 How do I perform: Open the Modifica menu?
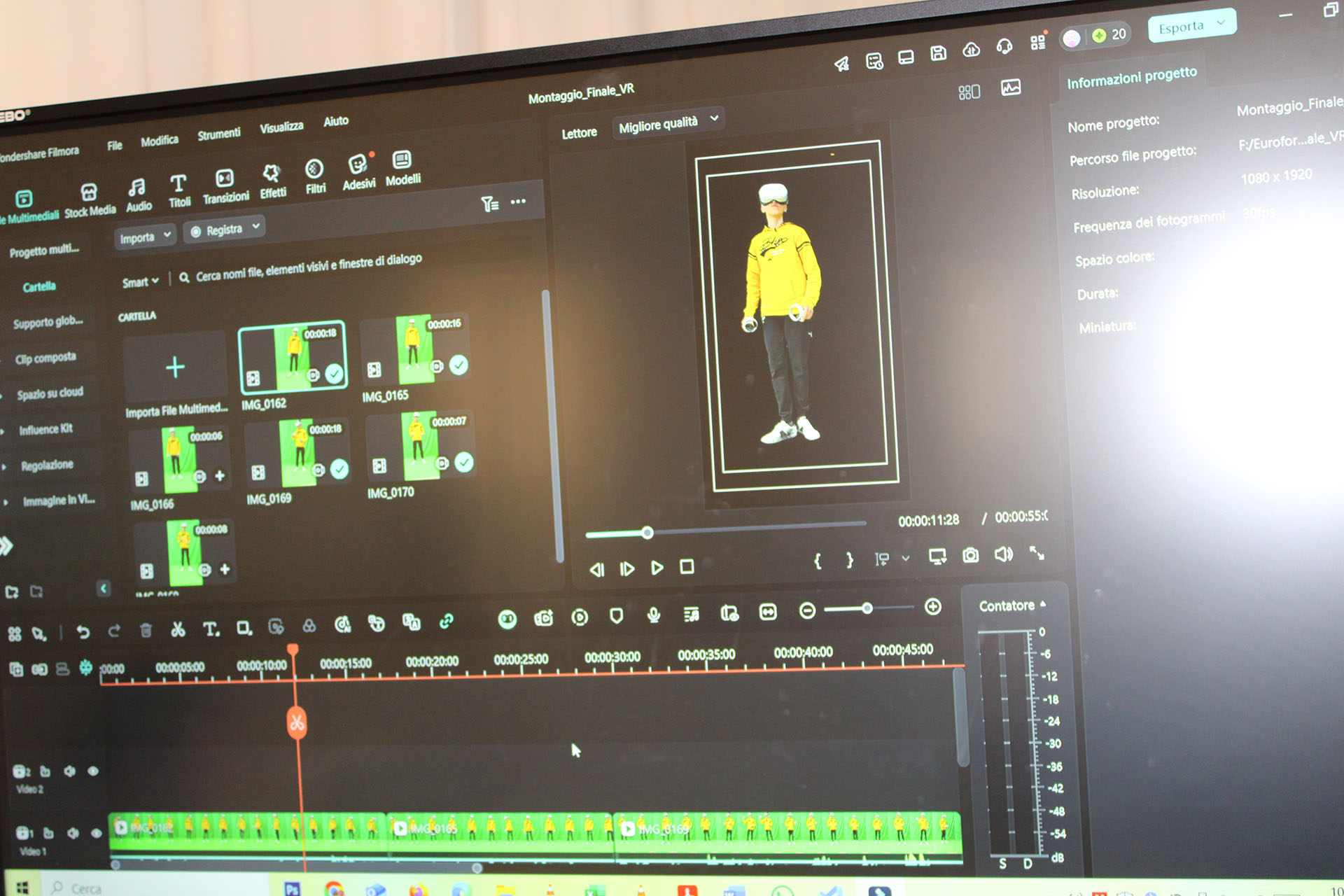(x=160, y=141)
